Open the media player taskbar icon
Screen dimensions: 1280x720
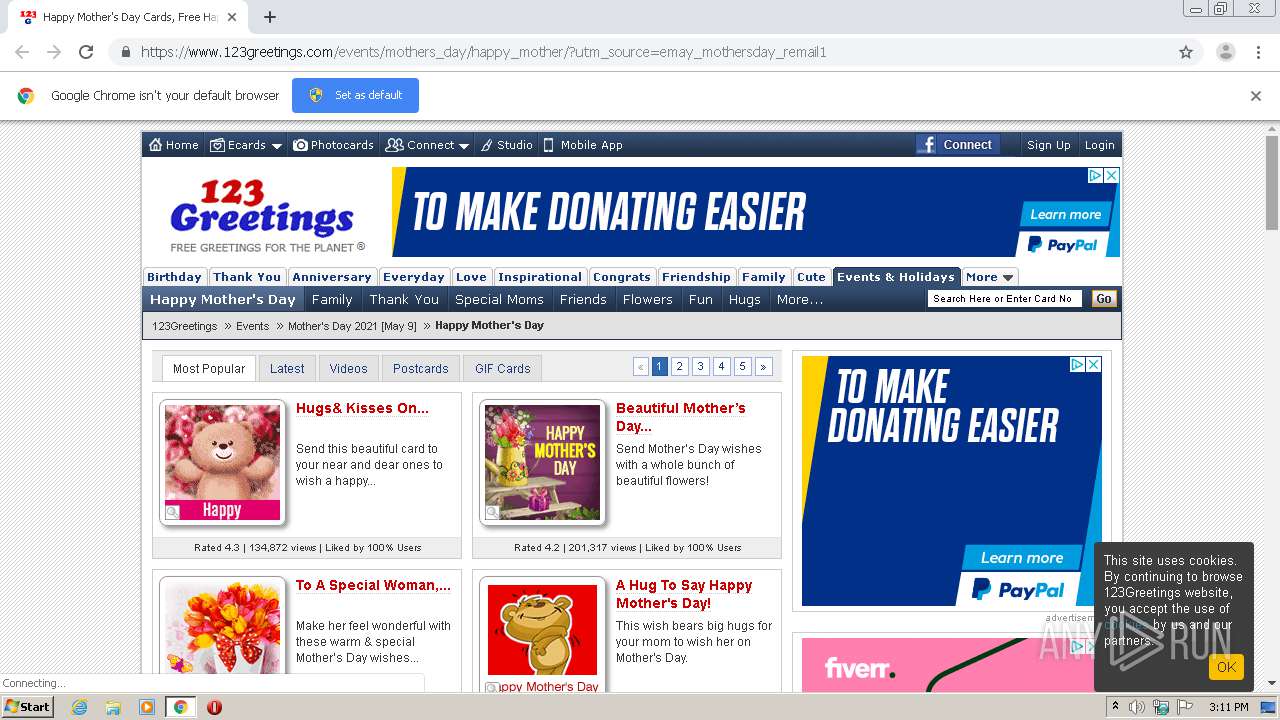coord(147,707)
